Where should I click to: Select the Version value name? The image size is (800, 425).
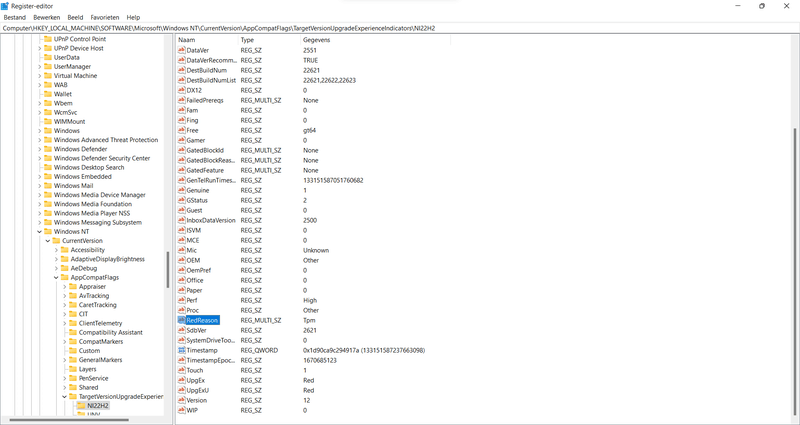196,400
